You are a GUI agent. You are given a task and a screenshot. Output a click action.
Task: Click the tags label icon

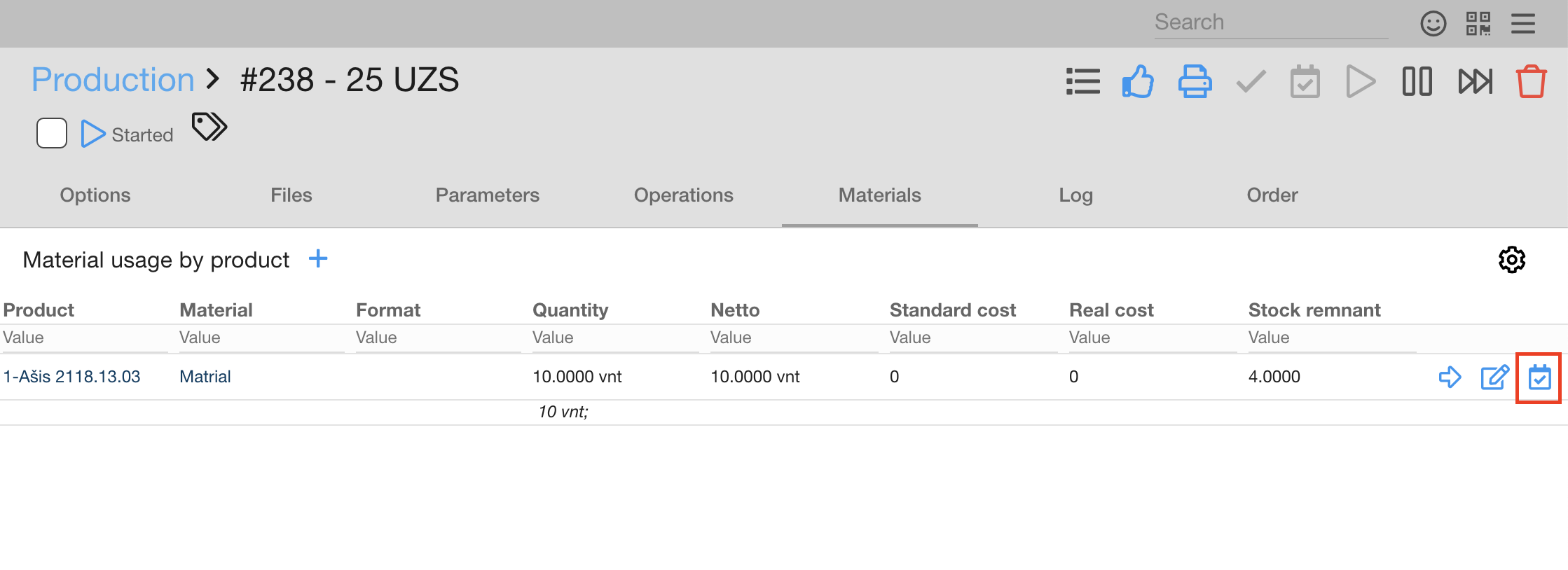pyautogui.click(x=209, y=127)
